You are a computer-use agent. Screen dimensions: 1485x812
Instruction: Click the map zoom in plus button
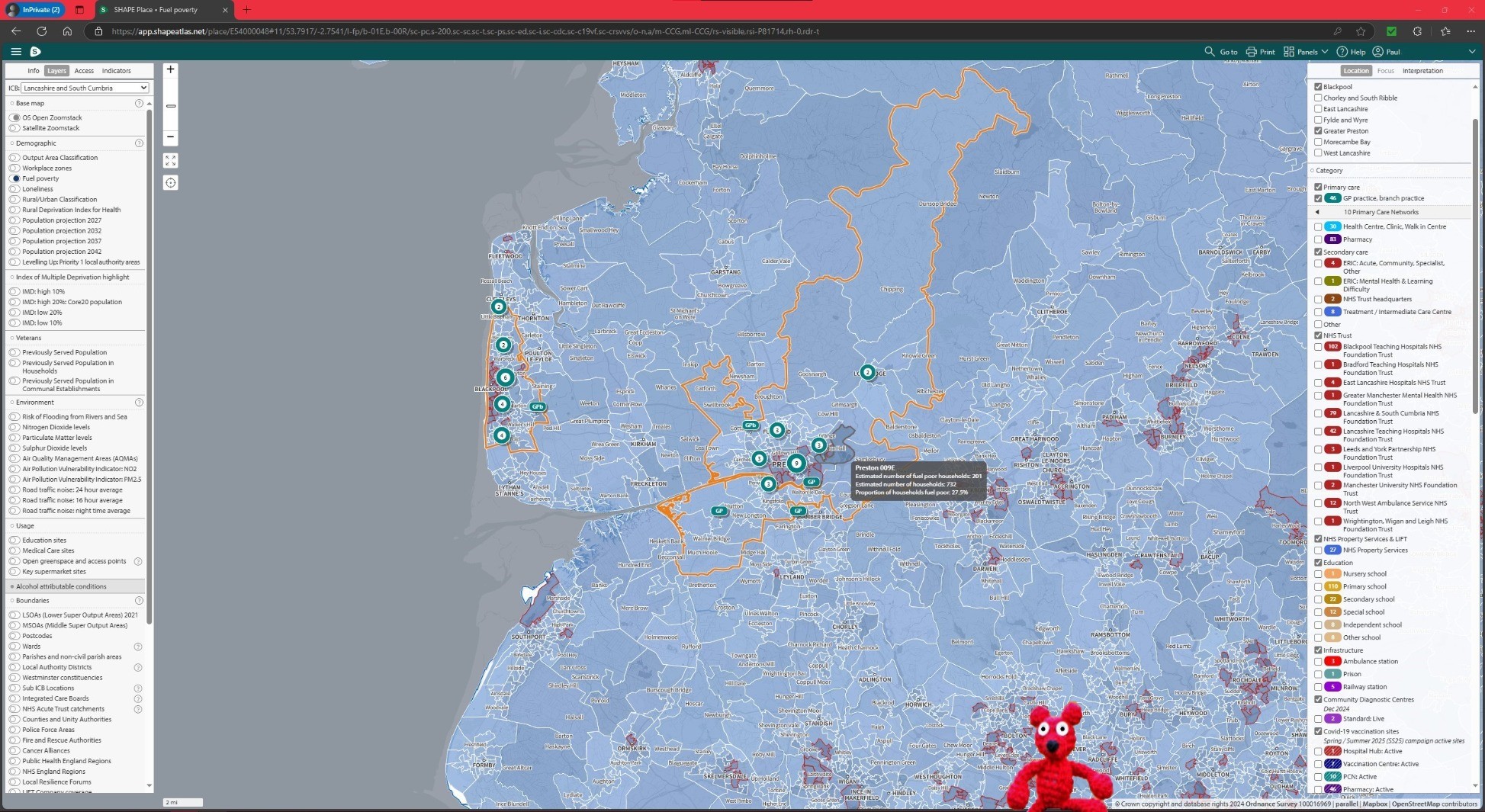170,69
